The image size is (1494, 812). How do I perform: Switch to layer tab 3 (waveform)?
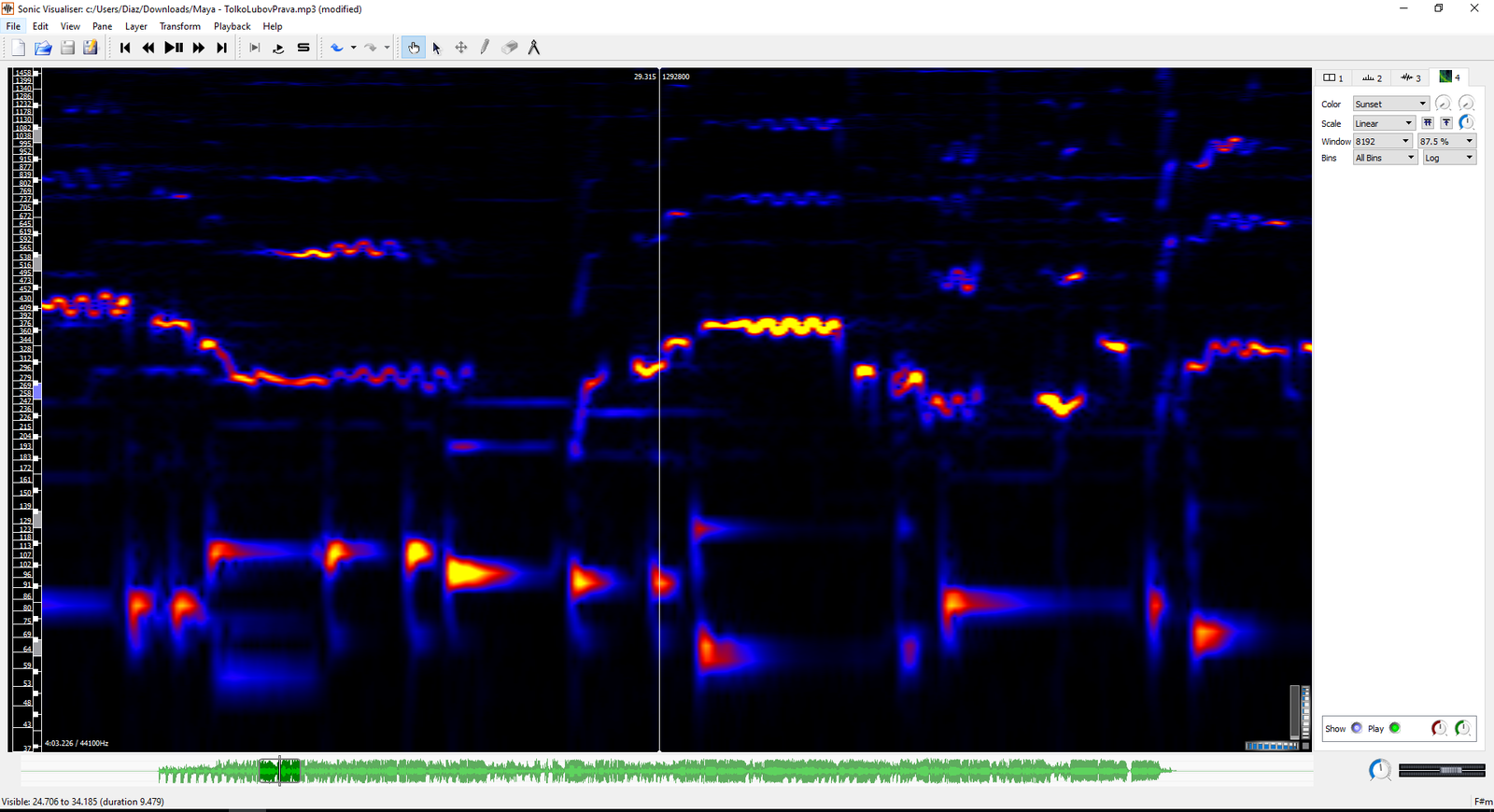click(1411, 77)
